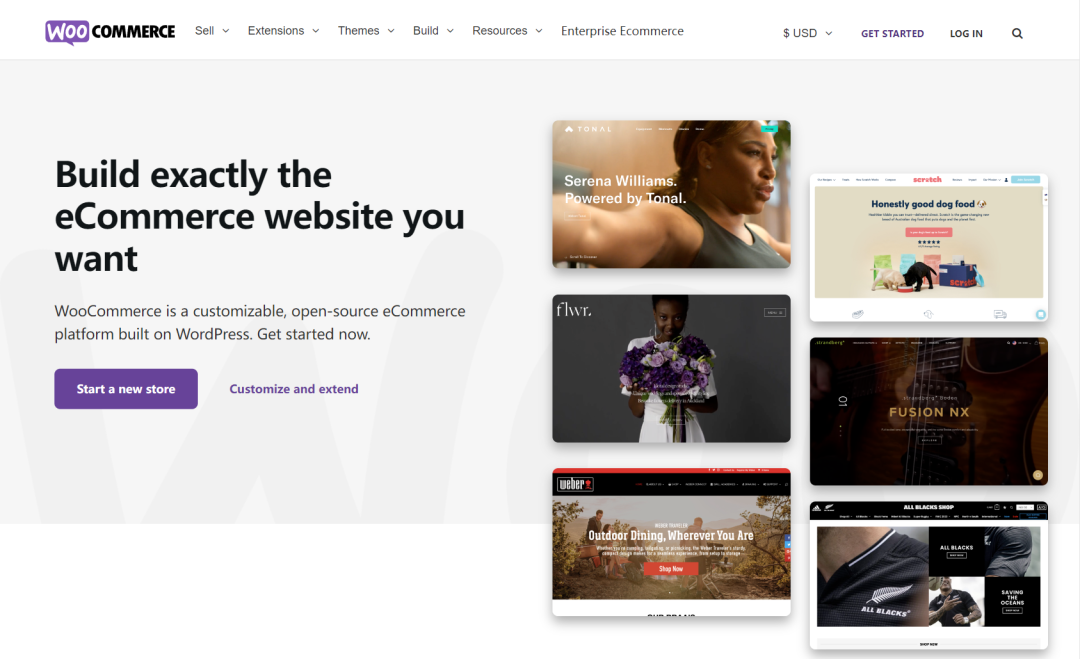
Task: Expand the Themes dropdown
Action: pyautogui.click(x=365, y=30)
